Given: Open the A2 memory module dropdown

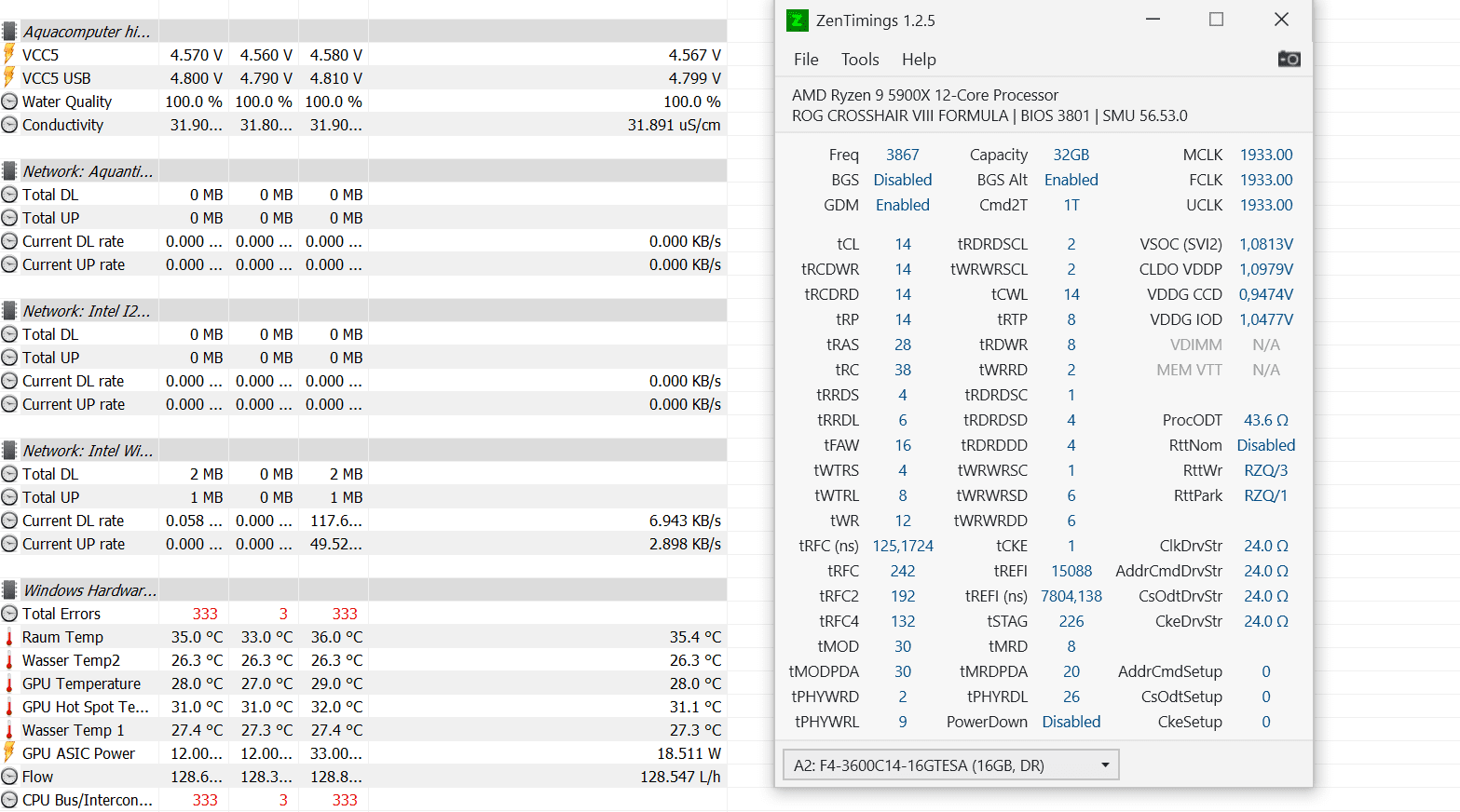Looking at the screenshot, I should (950, 765).
